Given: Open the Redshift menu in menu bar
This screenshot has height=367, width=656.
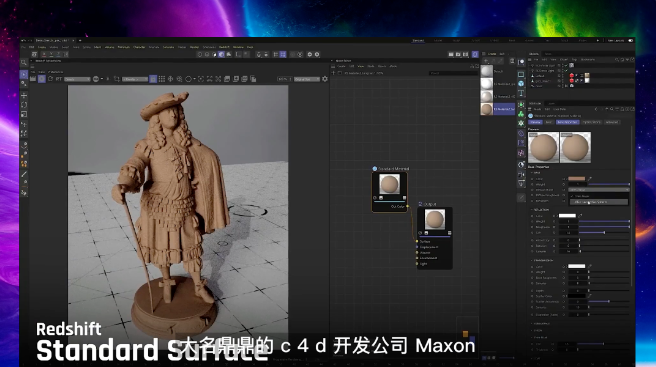Looking at the screenshot, I should 224,47.
